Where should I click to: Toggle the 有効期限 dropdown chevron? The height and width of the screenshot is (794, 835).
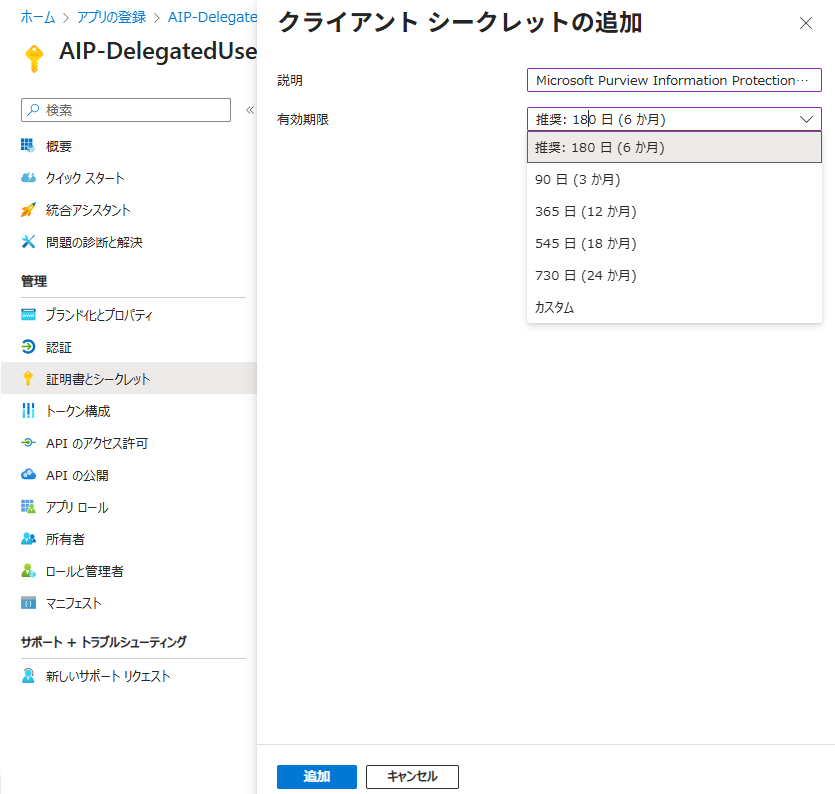(806, 119)
